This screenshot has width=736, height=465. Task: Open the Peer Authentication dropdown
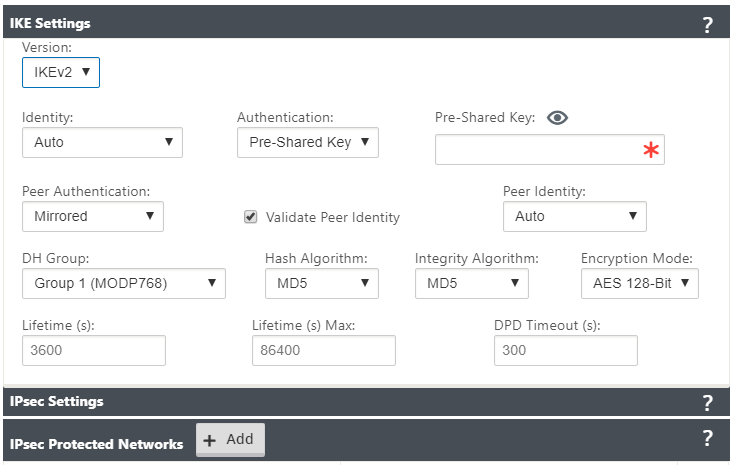click(93, 216)
